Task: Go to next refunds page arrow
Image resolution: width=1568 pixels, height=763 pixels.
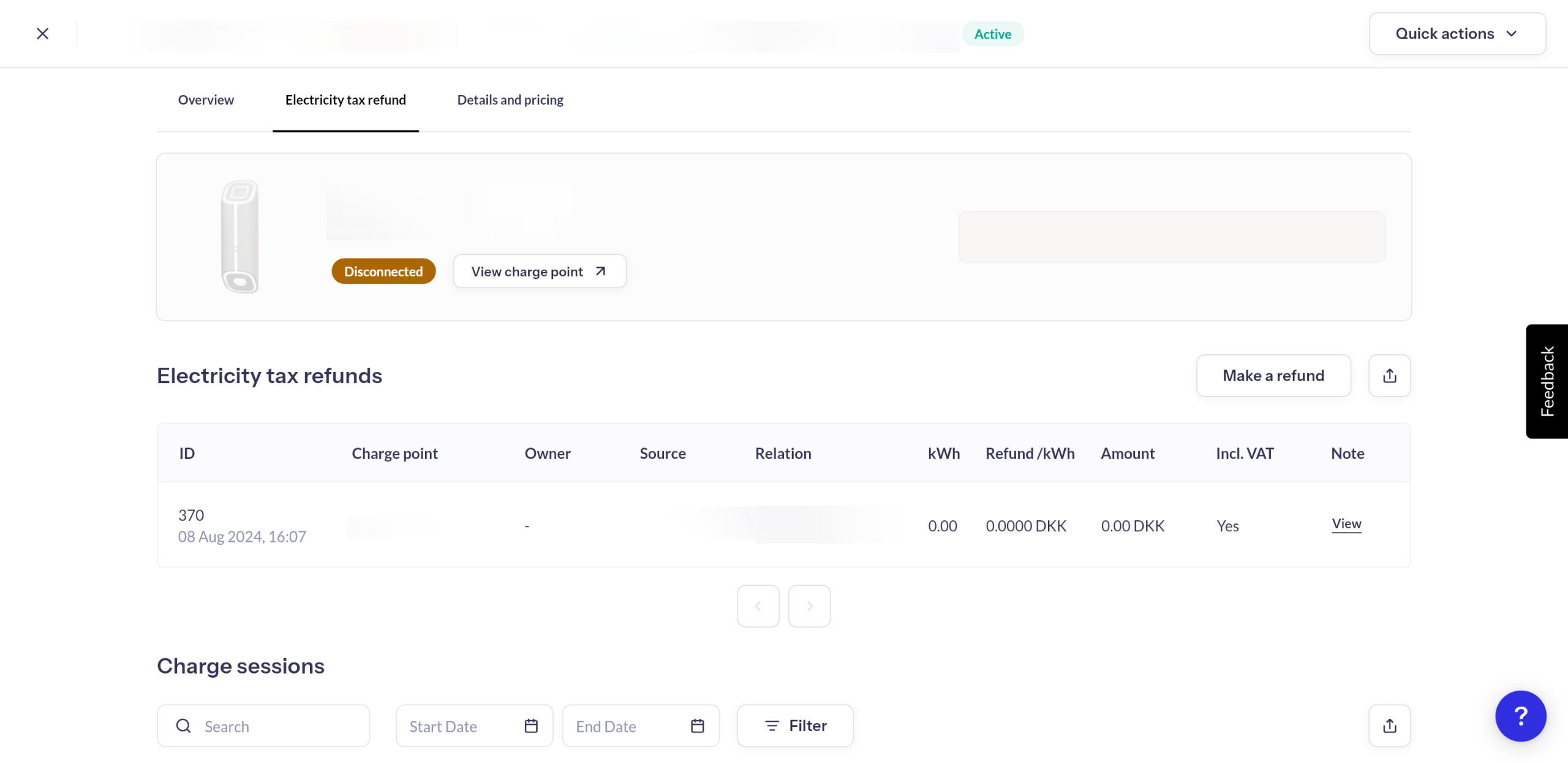Action: (809, 606)
